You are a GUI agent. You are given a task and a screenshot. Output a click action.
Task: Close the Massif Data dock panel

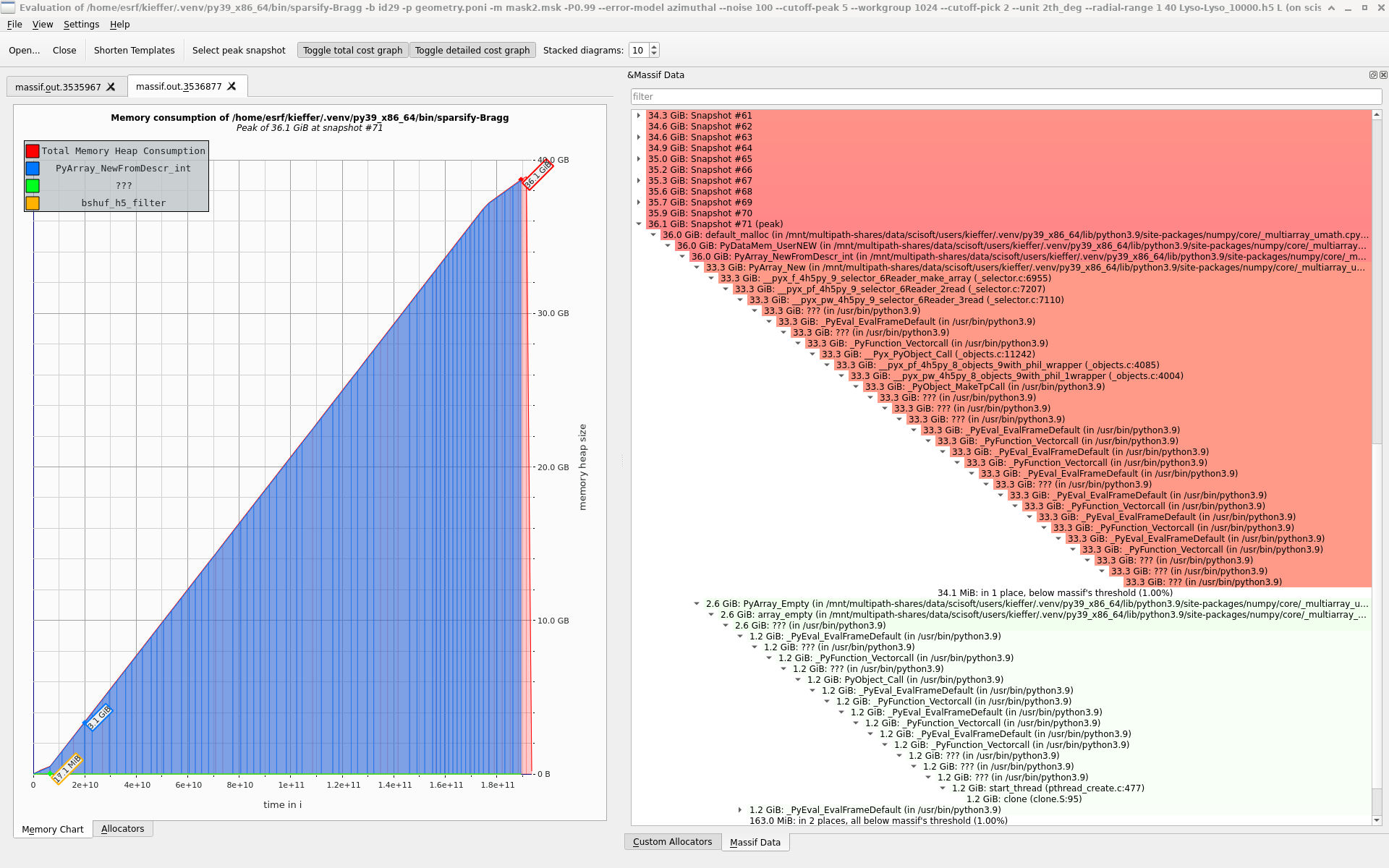[1383, 75]
